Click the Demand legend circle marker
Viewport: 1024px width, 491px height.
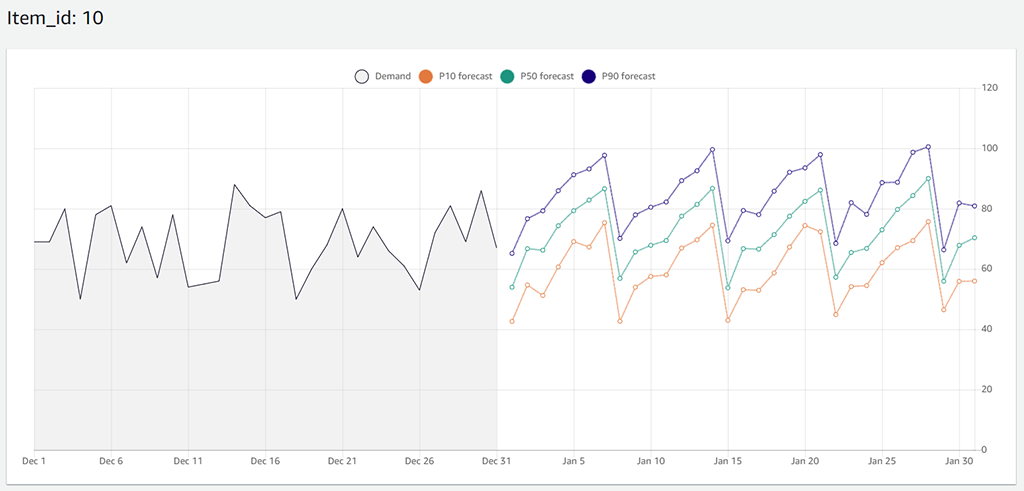(362, 76)
